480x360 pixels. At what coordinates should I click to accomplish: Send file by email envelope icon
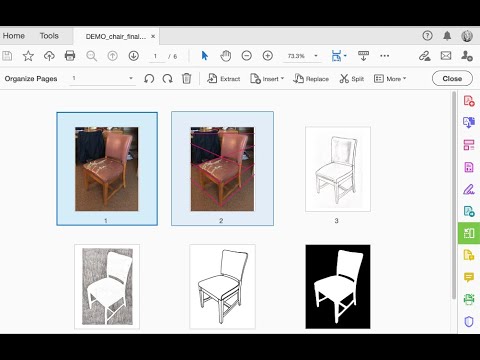(446, 56)
